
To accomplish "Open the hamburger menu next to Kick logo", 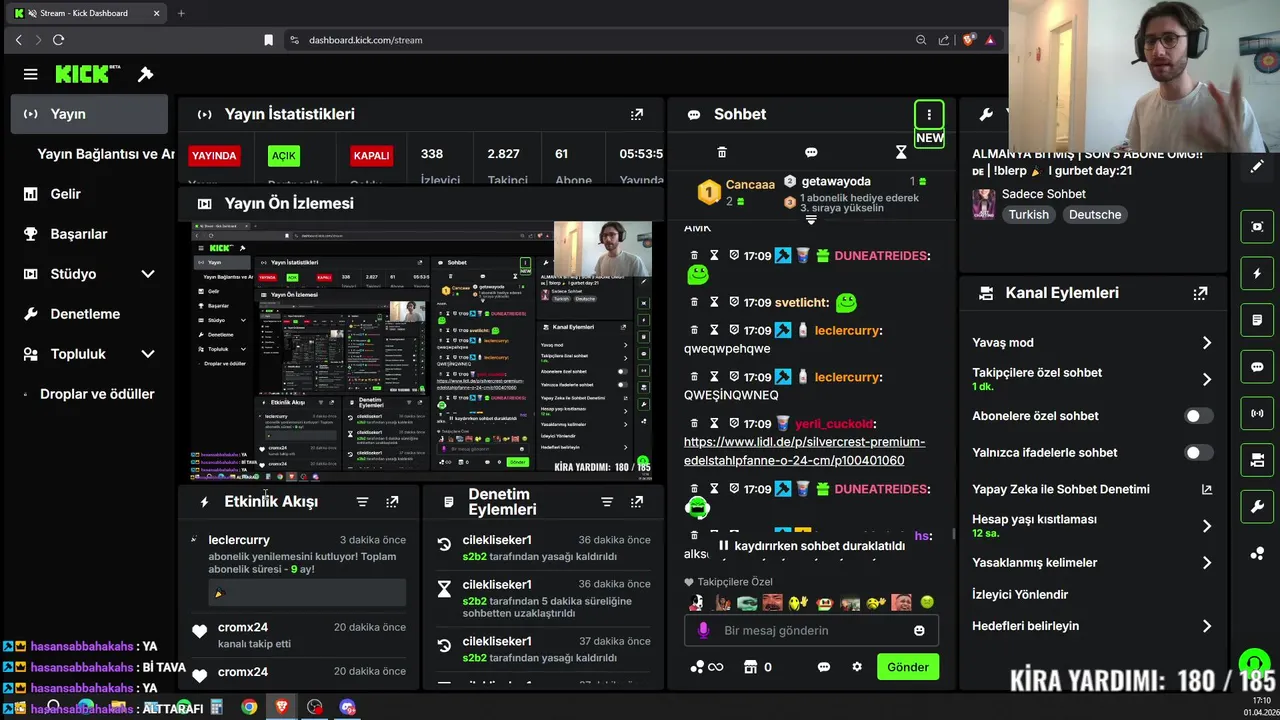I will click(31, 74).
